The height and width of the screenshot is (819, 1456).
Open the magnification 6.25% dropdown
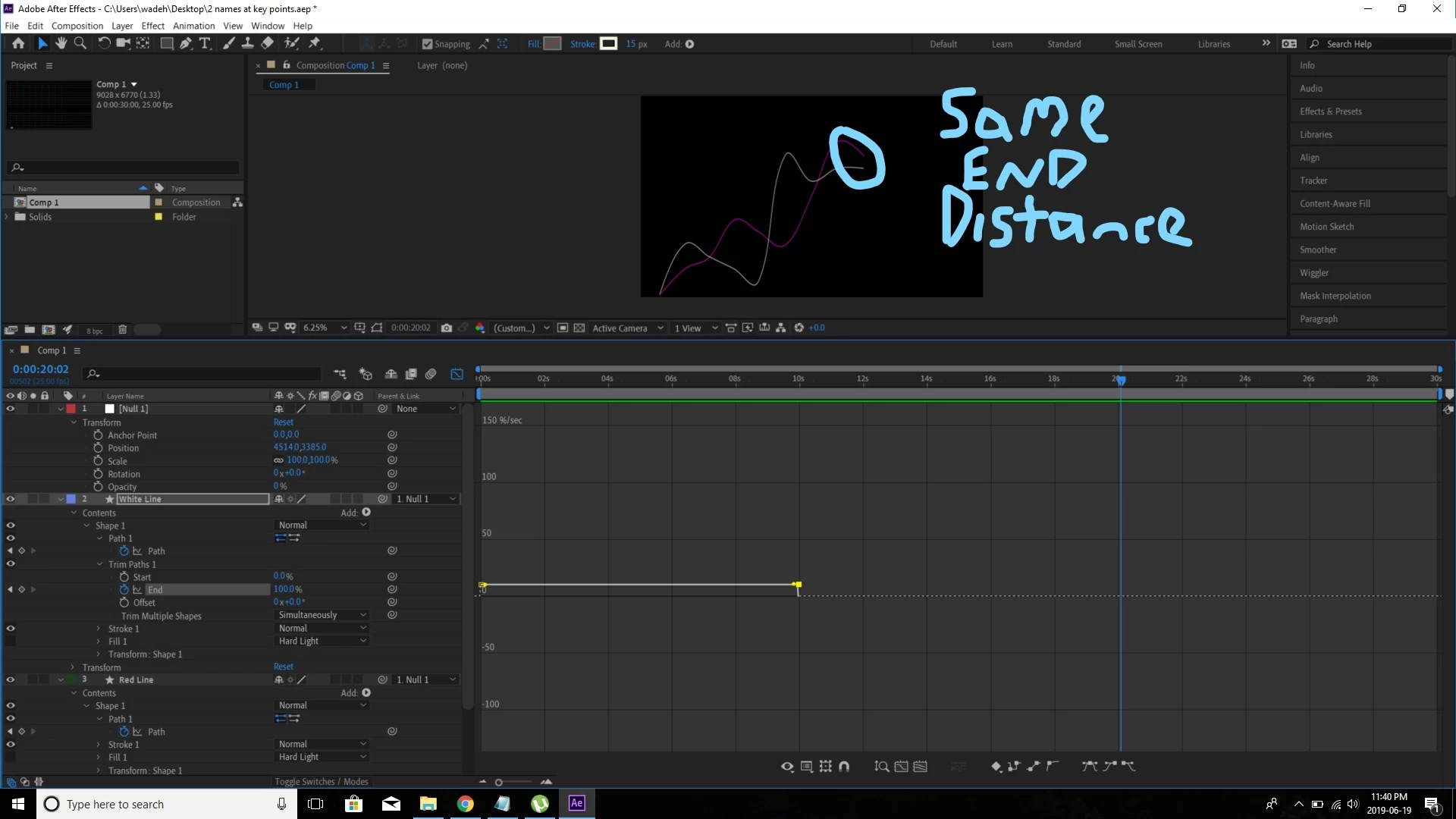325,328
